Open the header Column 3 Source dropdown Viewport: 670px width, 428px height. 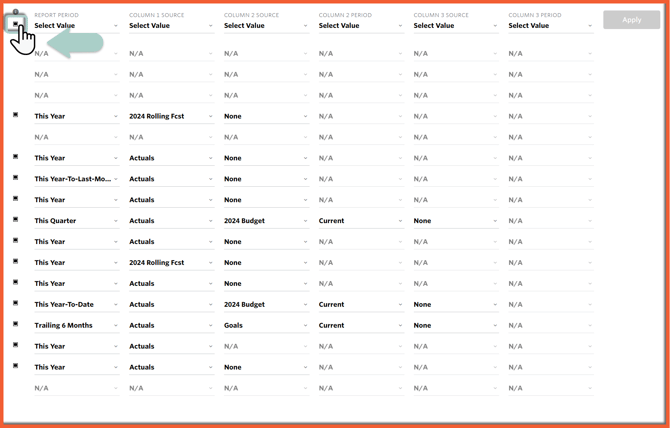(456, 26)
